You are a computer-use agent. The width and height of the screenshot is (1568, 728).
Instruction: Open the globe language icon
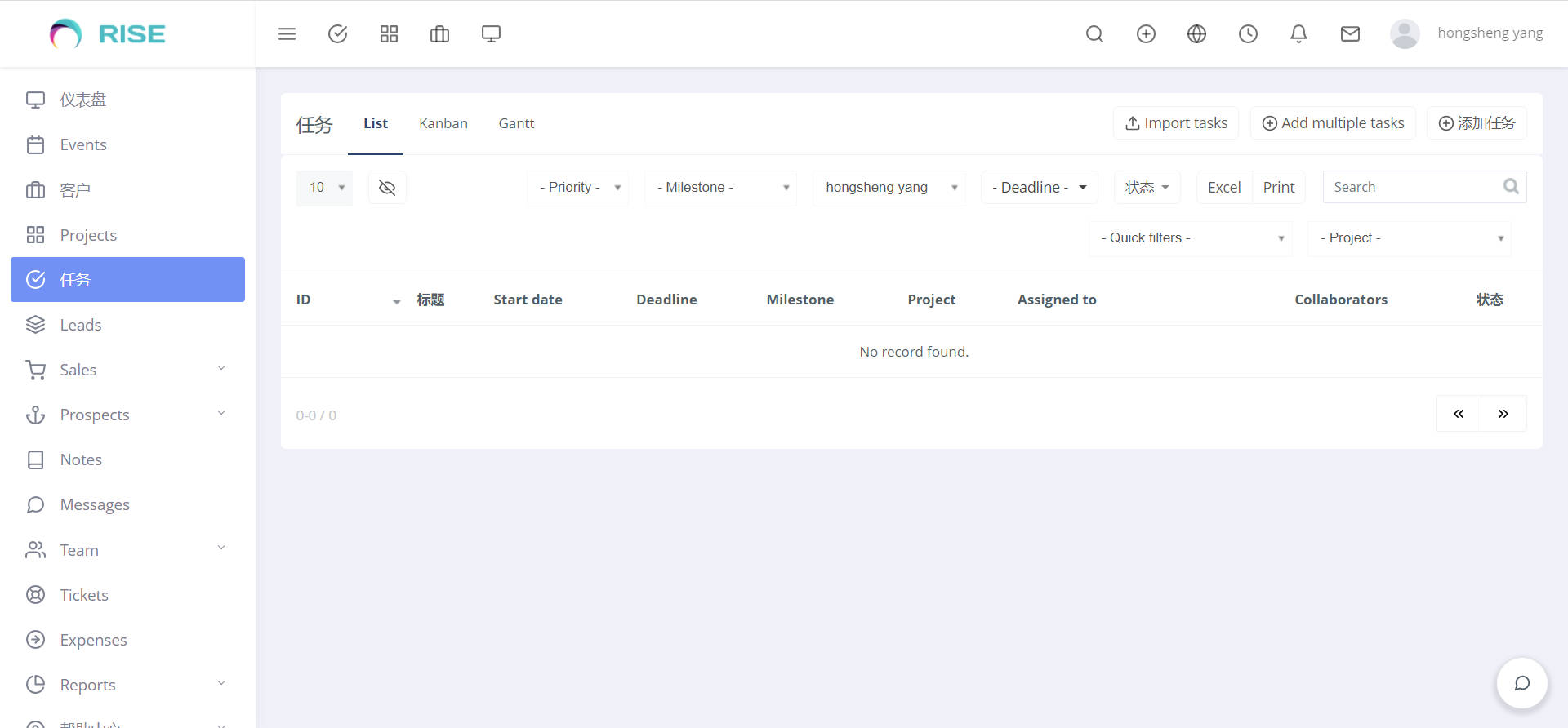[1196, 33]
